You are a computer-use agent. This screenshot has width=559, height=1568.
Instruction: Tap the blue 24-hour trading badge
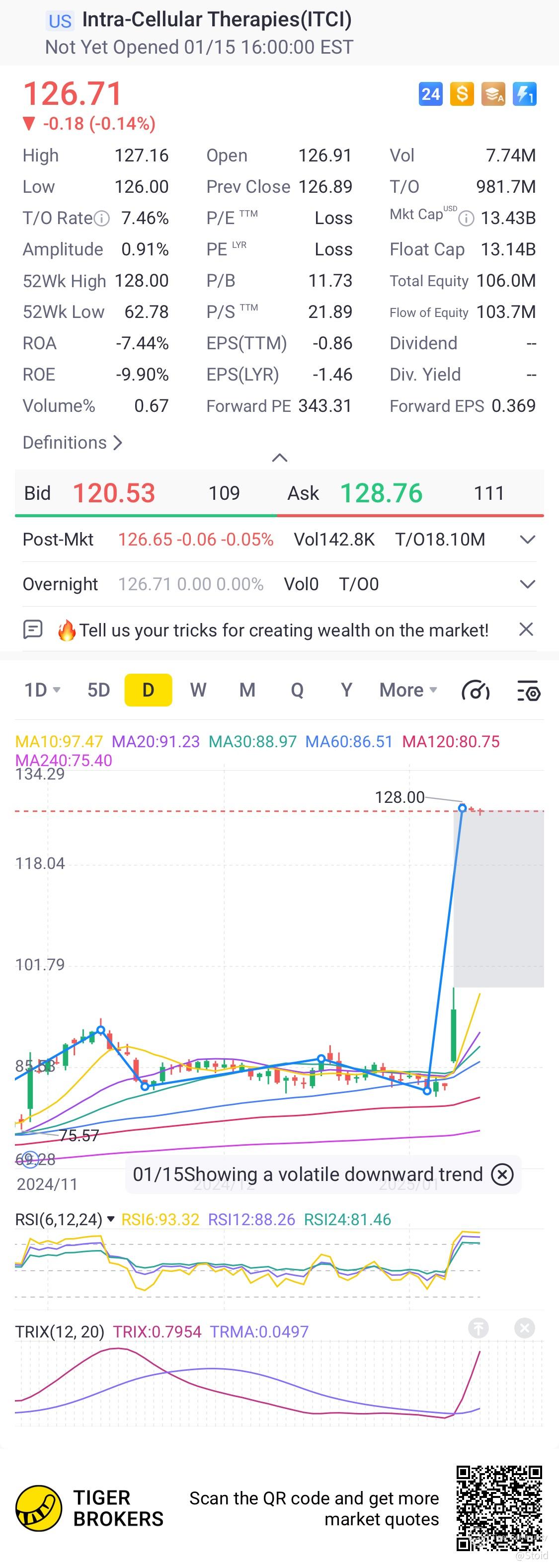tap(430, 94)
